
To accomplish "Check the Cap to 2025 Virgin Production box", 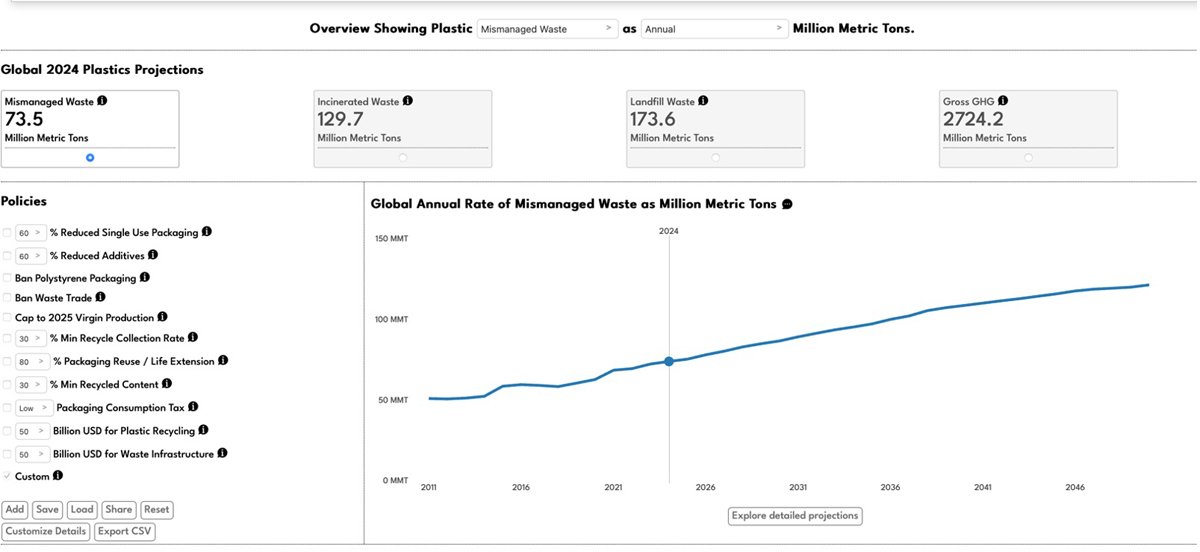I will click(8, 318).
